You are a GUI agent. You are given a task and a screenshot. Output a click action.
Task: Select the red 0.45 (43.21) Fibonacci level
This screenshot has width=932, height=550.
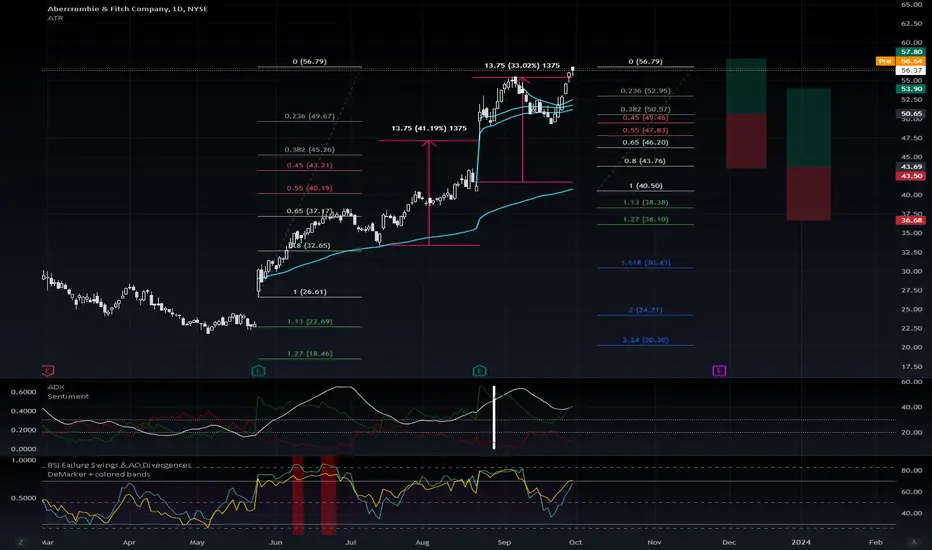tap(309, 165)
